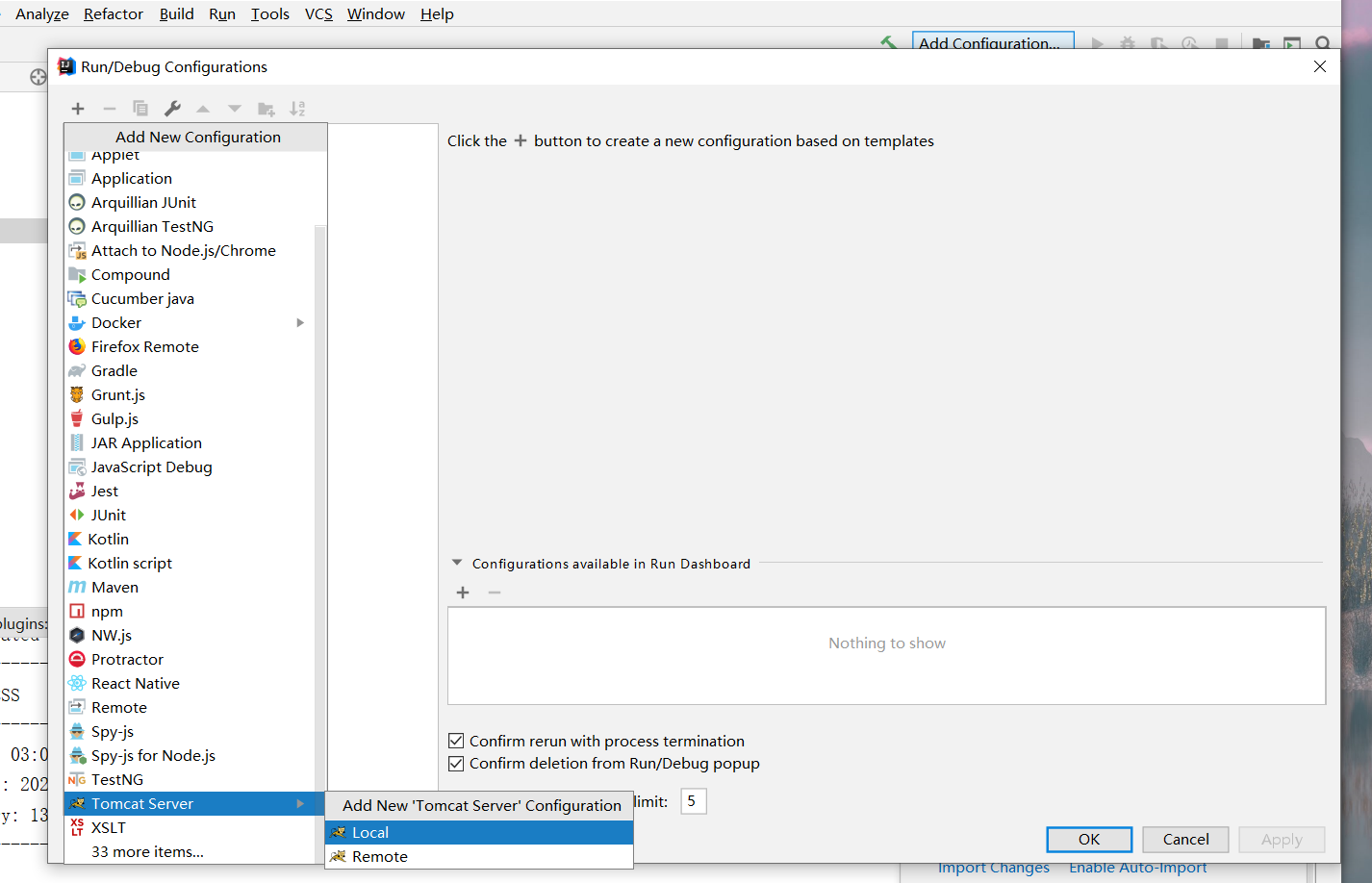Click the Copy Configuration icon
The width and height of the screenshot is (1372, 883).
[x=140, y=109]
